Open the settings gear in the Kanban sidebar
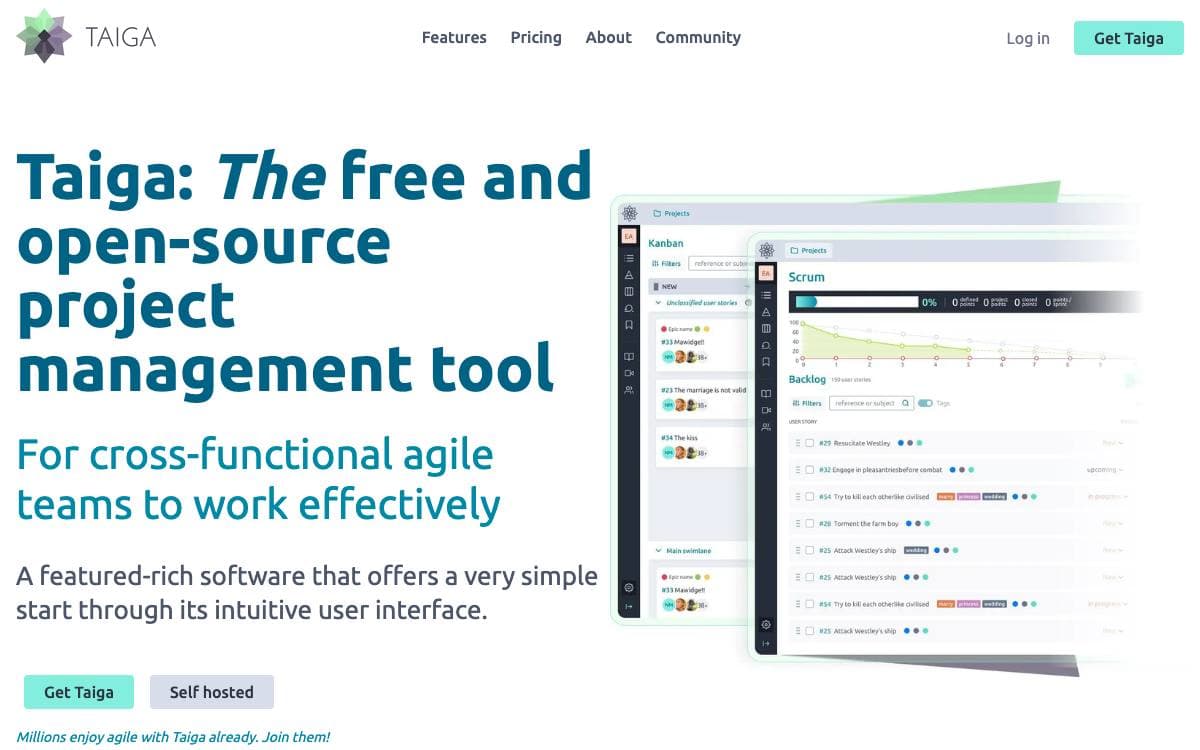The image size is (1200, 750). (629, 587)
